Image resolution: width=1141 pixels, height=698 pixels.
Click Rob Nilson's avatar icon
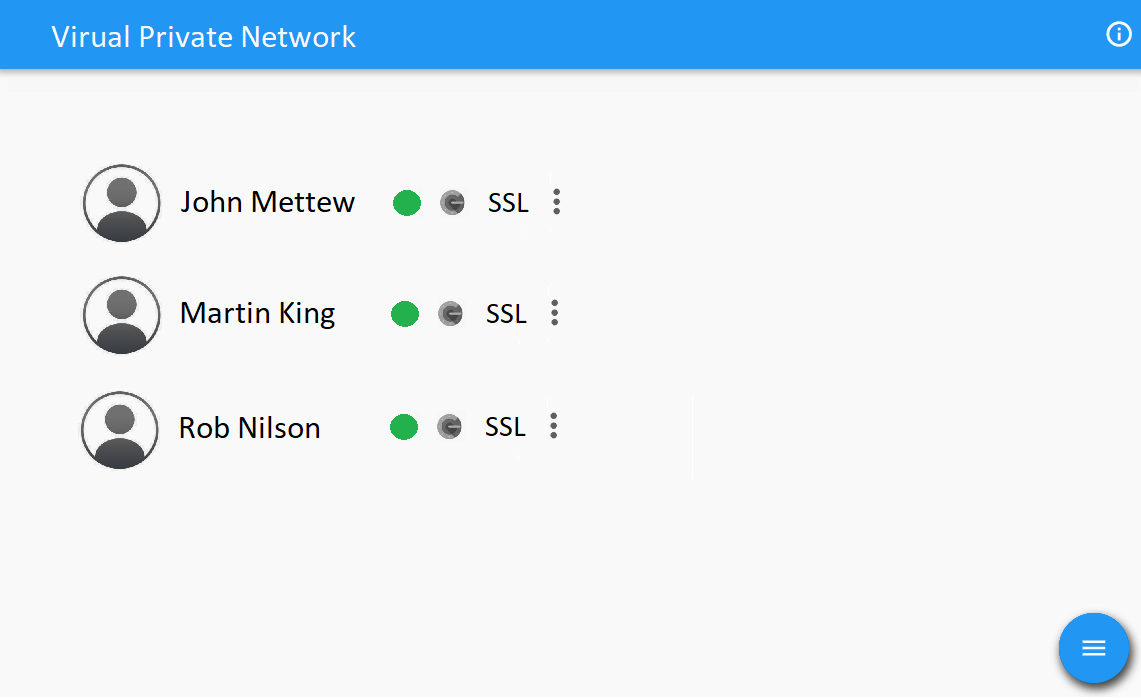tap(119, 430)
